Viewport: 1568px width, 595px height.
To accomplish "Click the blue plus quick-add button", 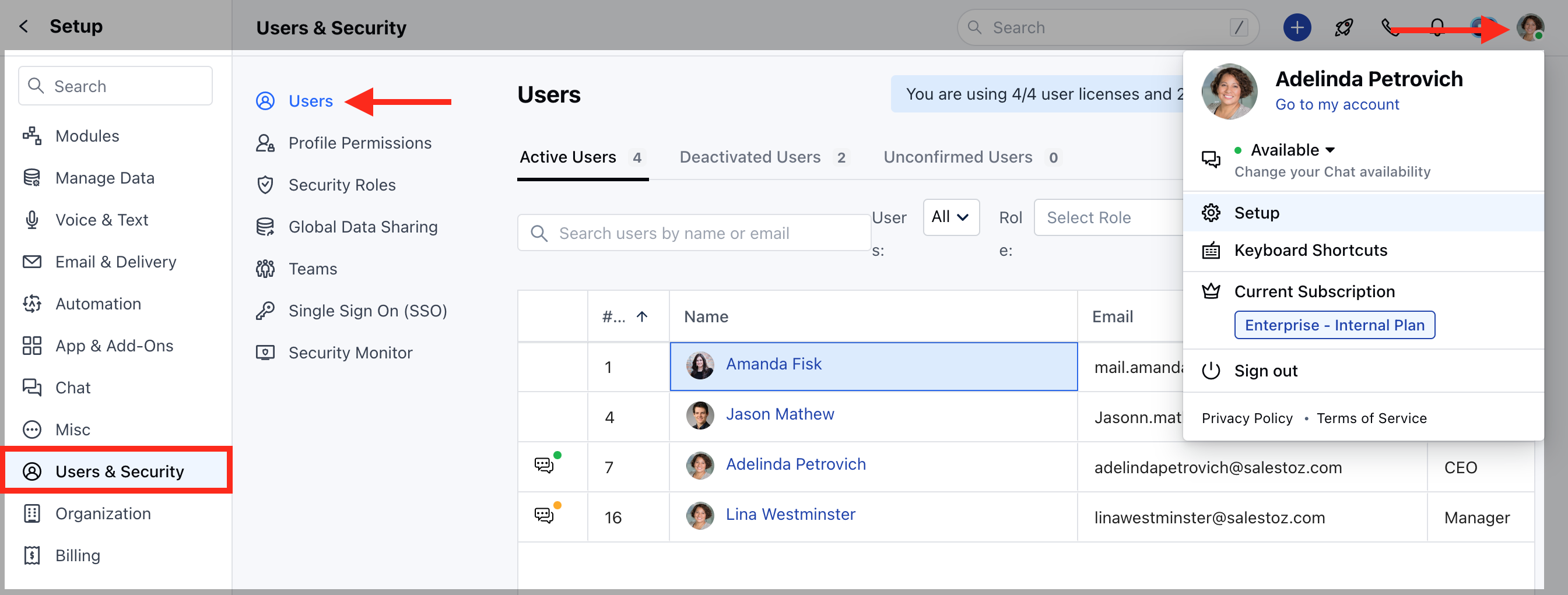I will coord(1297,27).
